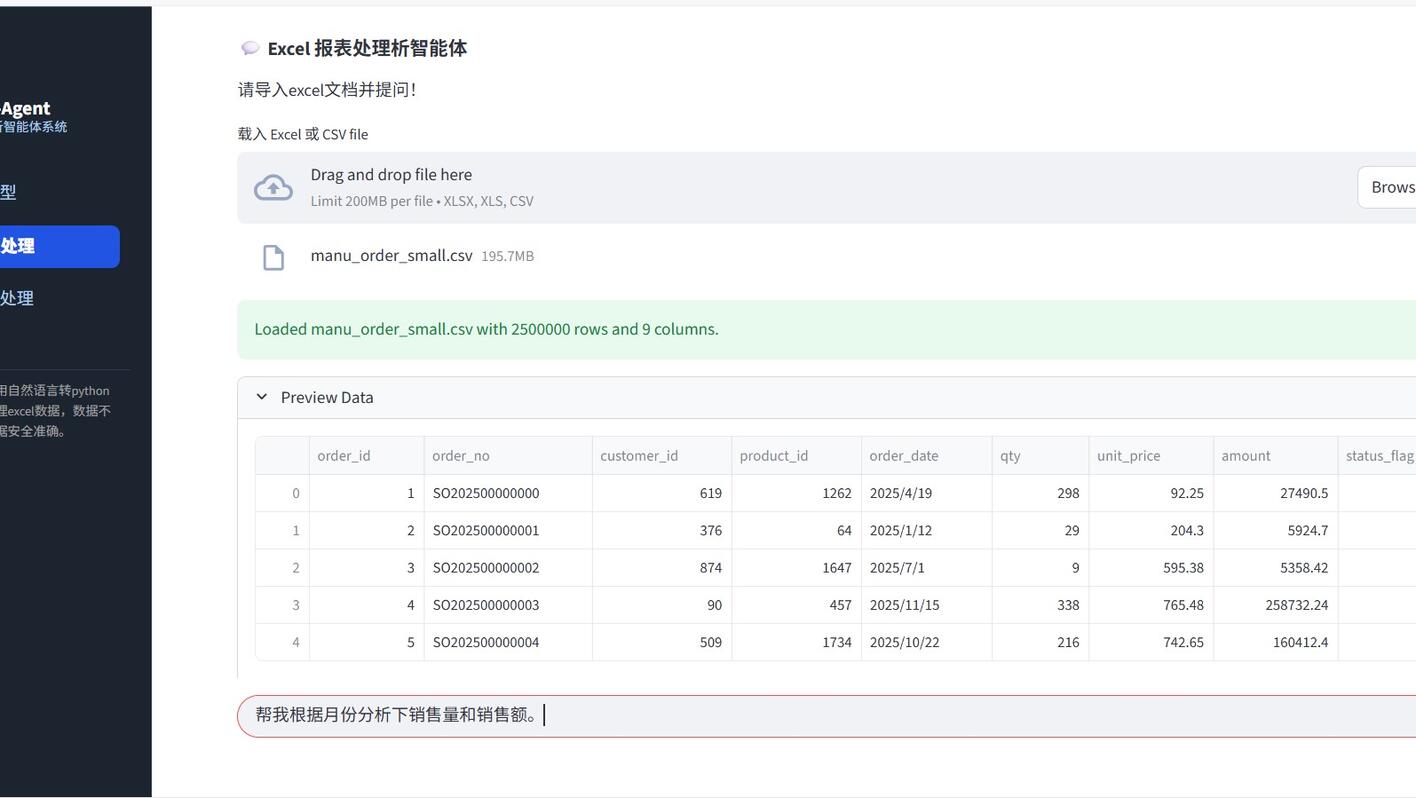The width and height of the screenshot is (1416, 798).
Task: Click the Limit 200MB per file text
Action: pyautogui.click(x=422, y=201)
